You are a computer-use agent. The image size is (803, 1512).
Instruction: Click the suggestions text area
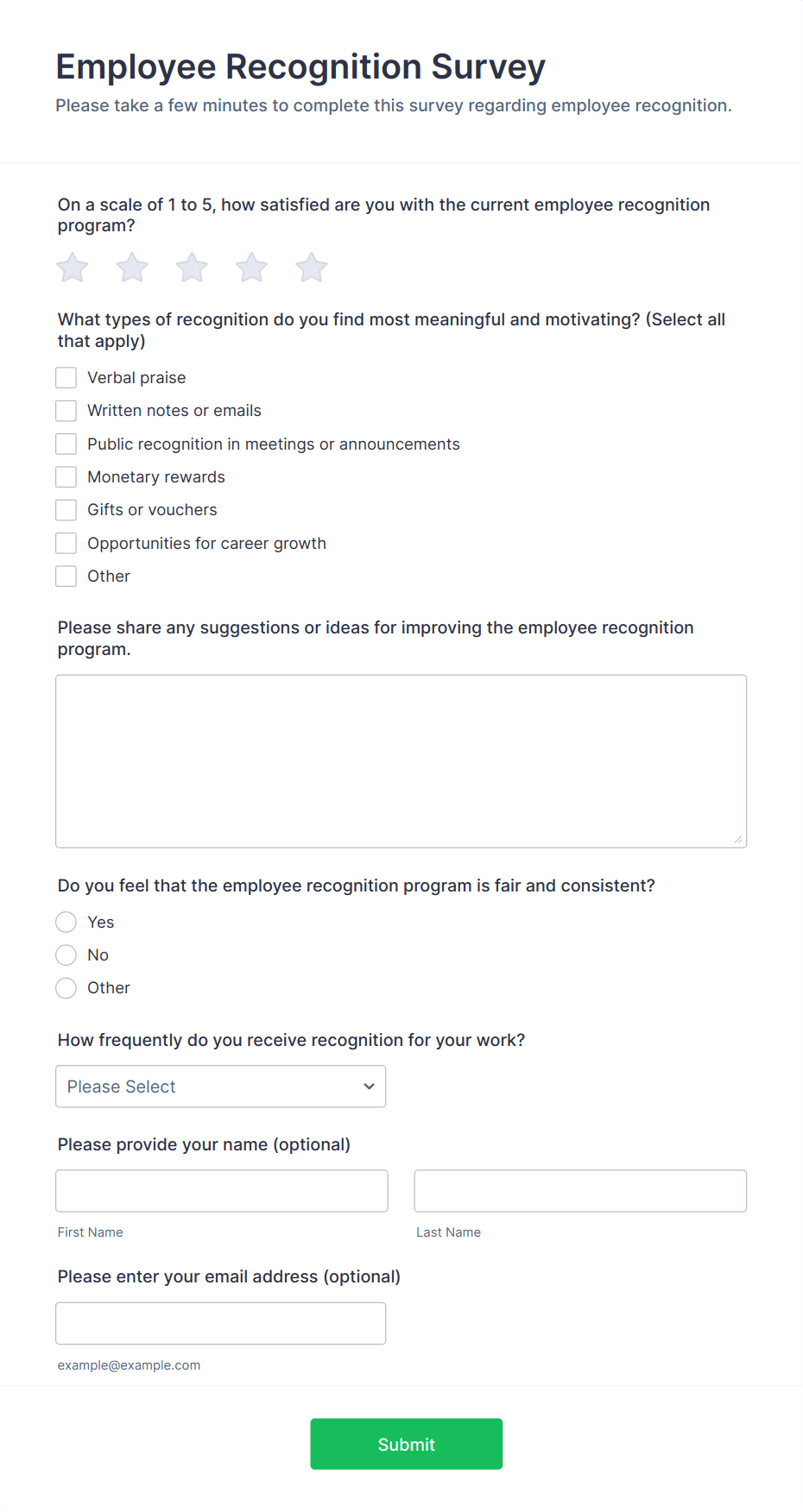(x=401, y=761)
